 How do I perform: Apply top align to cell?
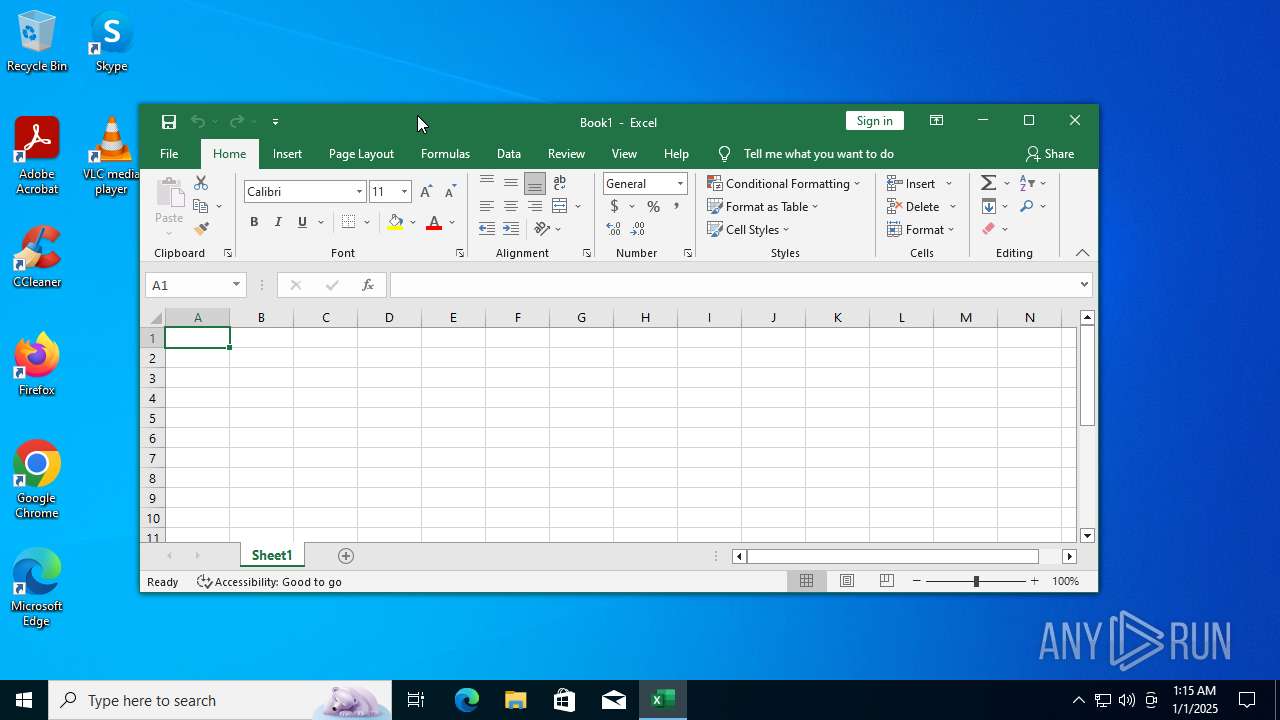tap(487, 183)
